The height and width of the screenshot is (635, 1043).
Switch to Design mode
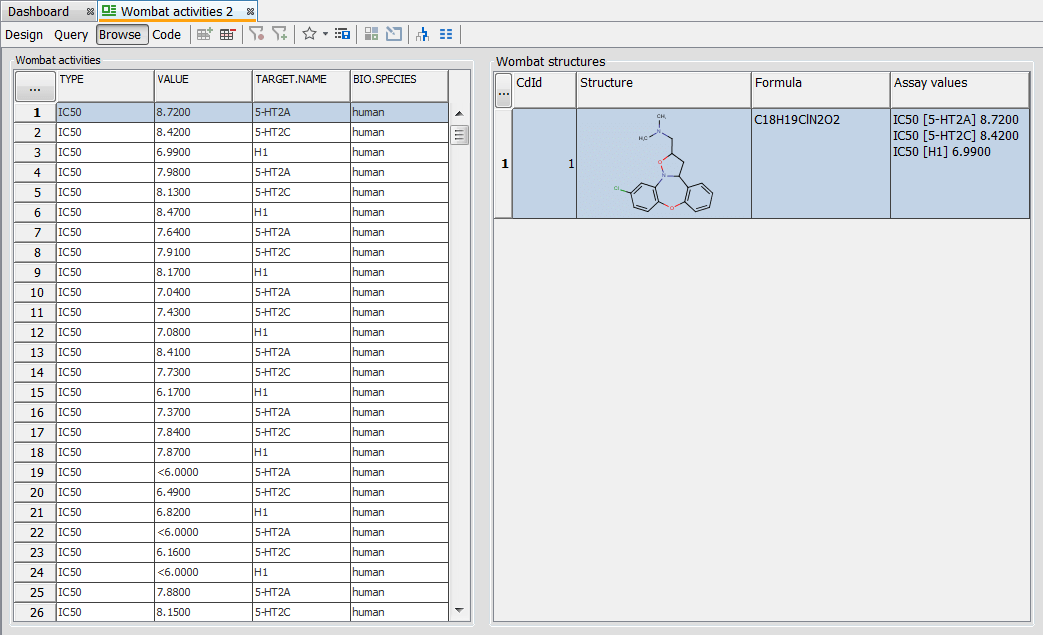(24, 34)
